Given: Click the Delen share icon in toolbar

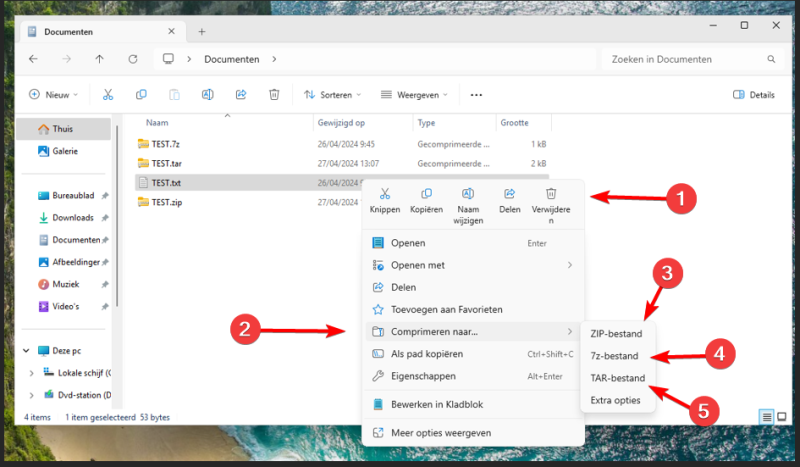Looking at the screenshot, I should point(241,95).
